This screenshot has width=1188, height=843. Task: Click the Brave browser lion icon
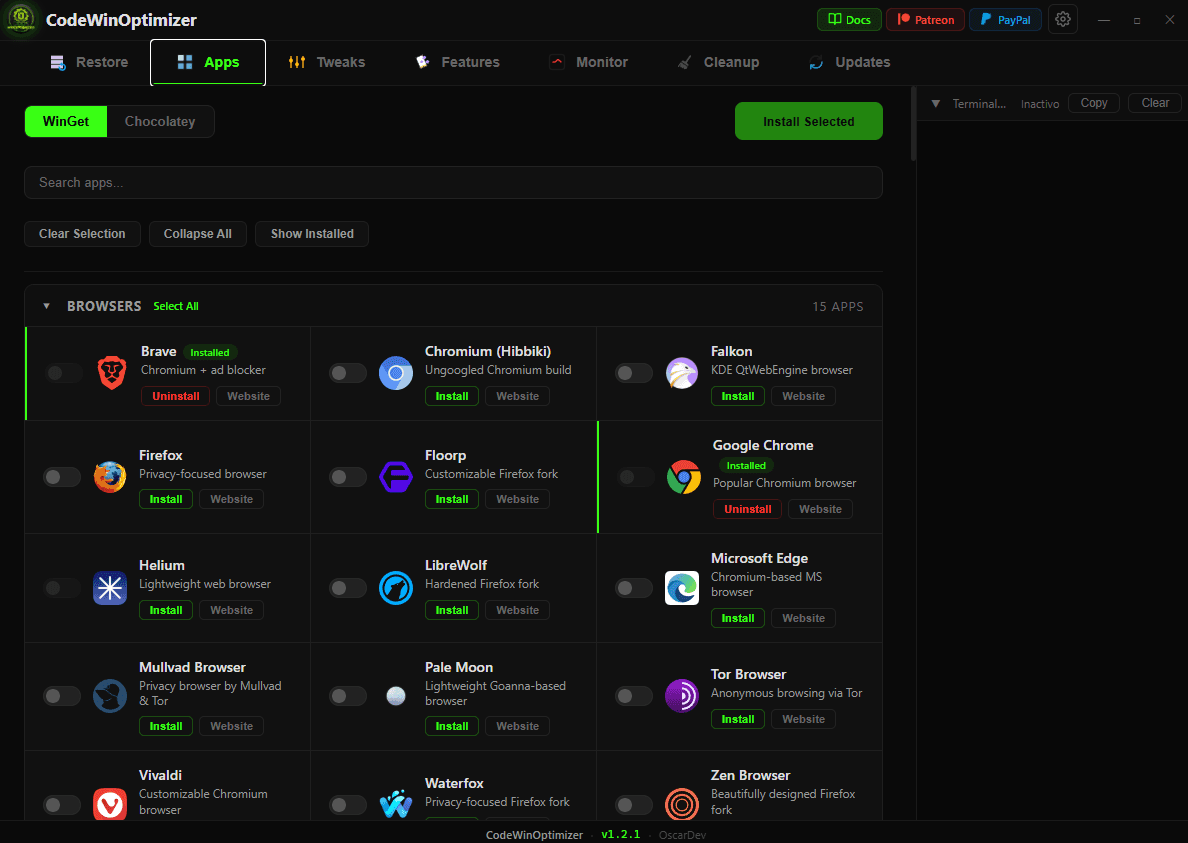(x=111, y=373)
